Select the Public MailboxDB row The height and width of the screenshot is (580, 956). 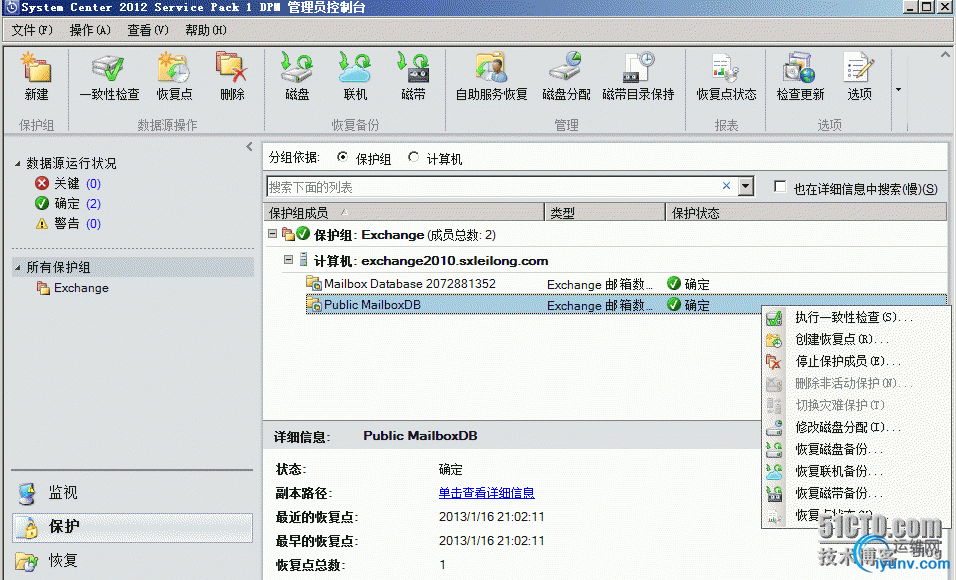[625, 304]
